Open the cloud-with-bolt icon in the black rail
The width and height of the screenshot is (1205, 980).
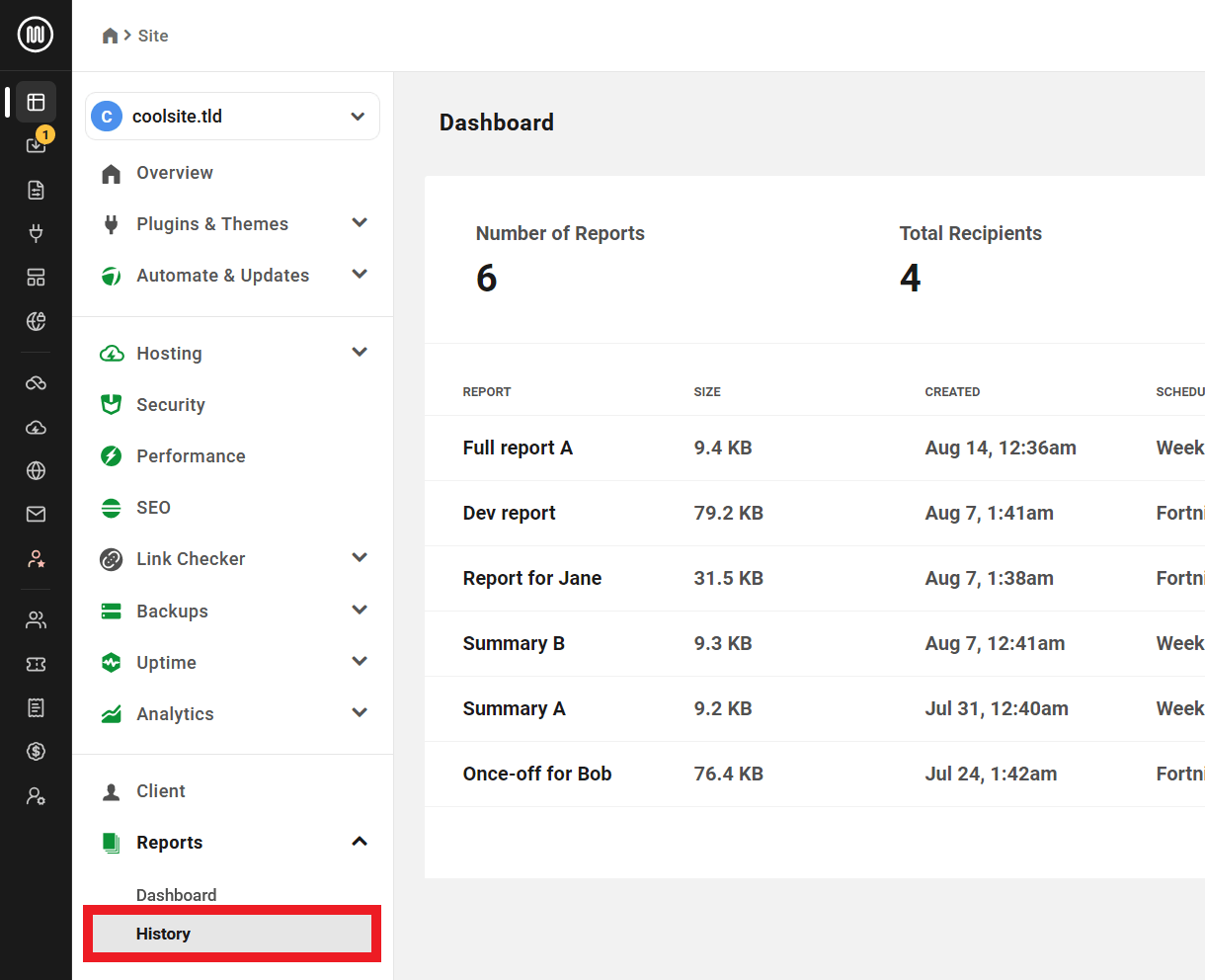point(36,427)
